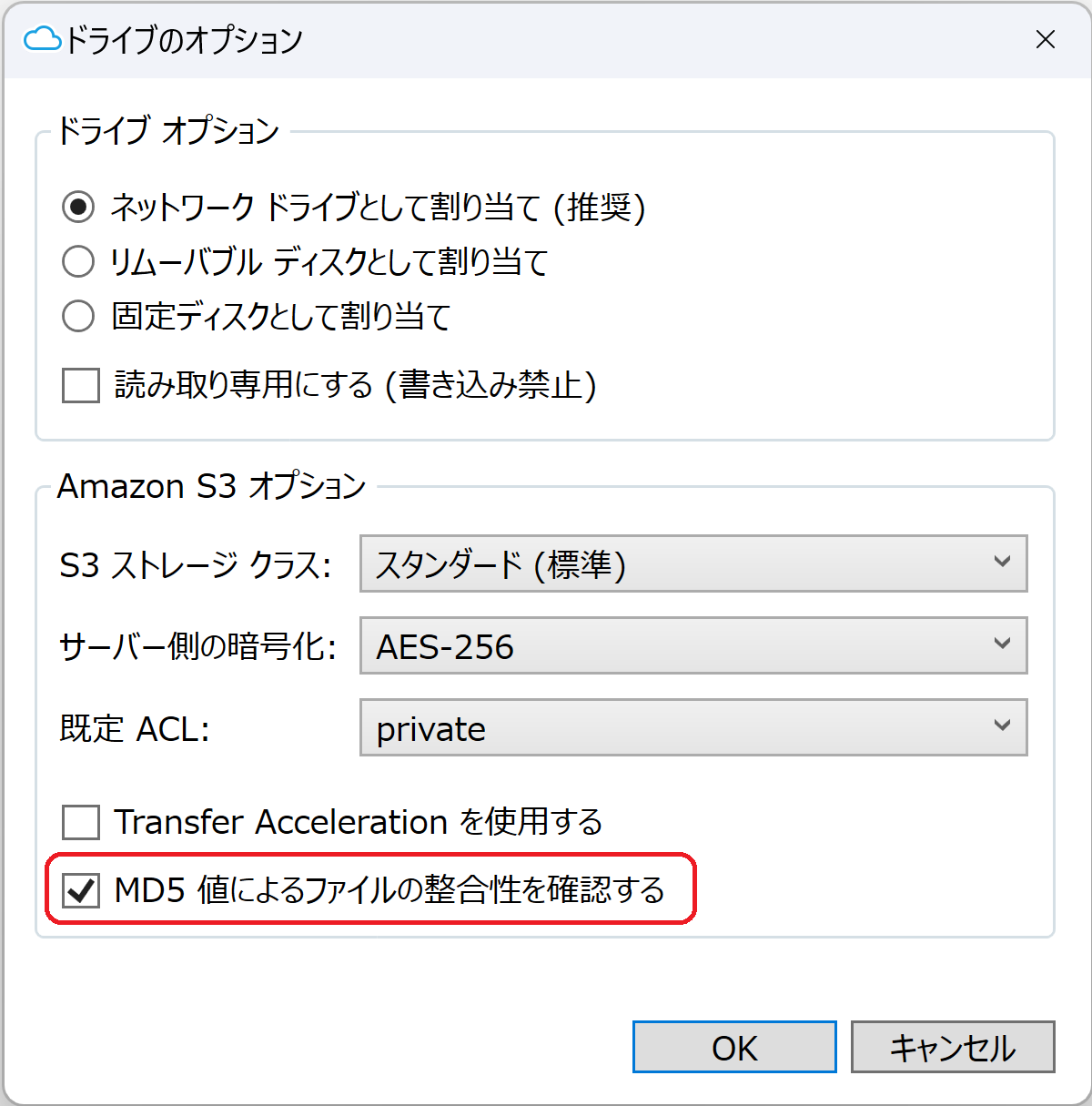Image resolution: width=1092 pixels, height=1106 pixels.
Task: Click the ドライブのオプション title bar text
Action: click(x=184, y=40)
